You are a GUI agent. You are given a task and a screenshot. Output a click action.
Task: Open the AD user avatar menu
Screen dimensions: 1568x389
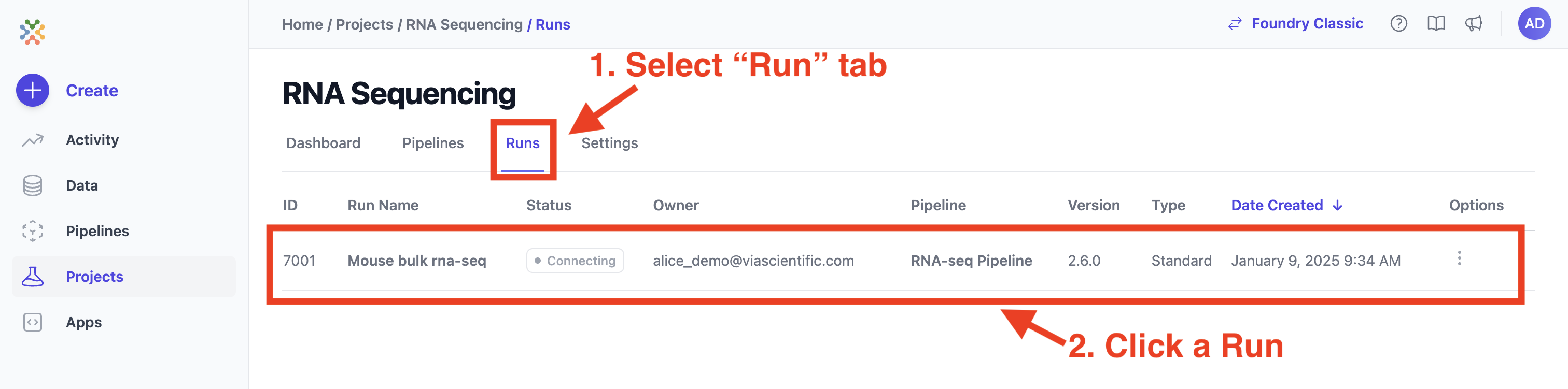click(x=1534, y=24)
